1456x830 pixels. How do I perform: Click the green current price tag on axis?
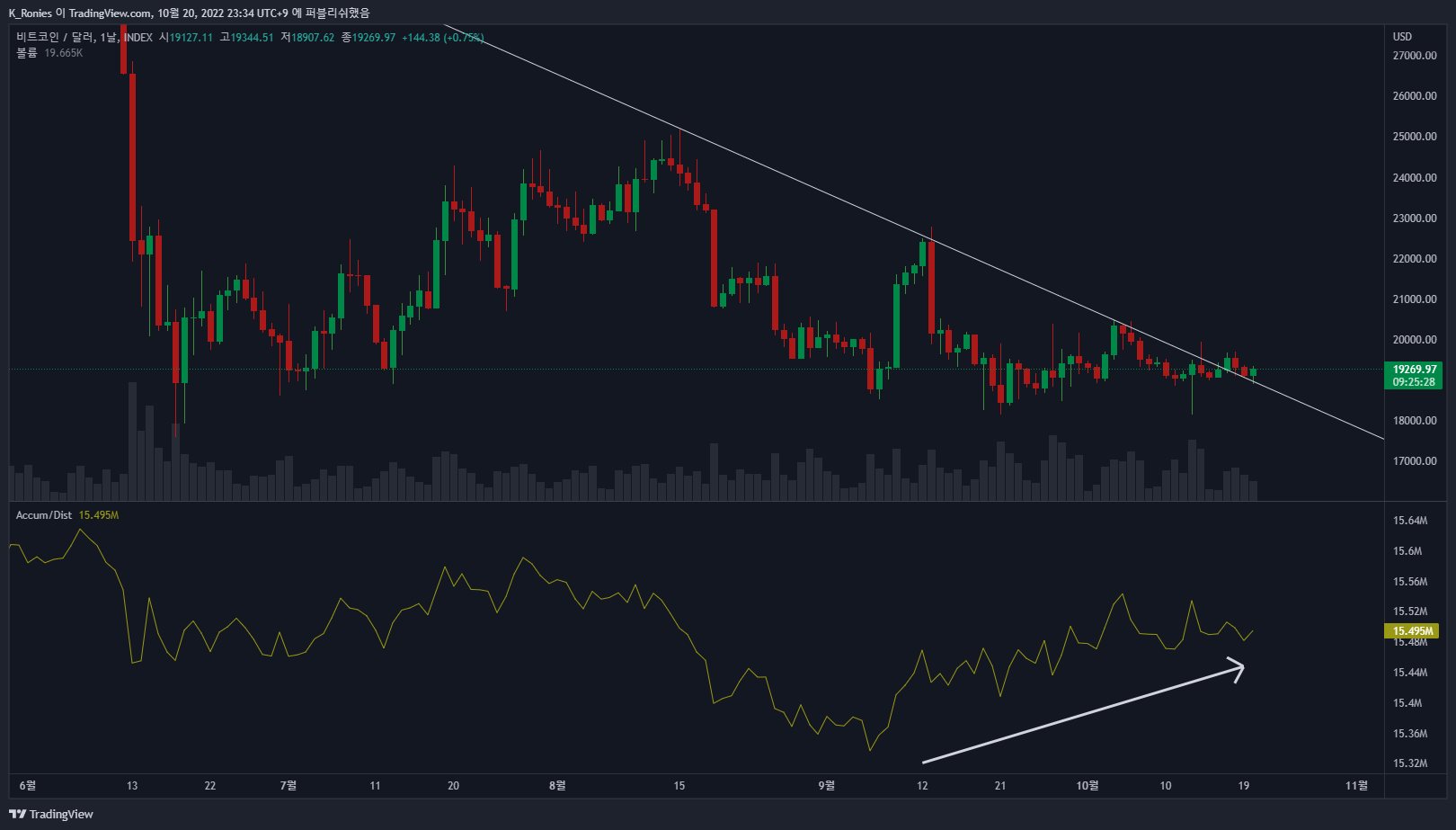click(x=1415, y=375)
